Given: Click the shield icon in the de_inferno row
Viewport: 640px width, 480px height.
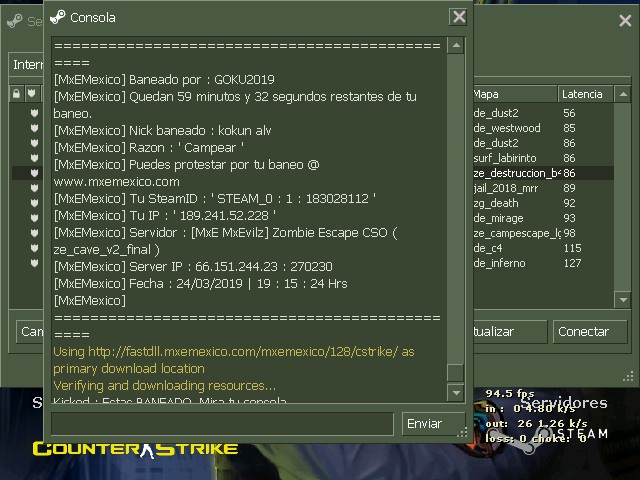Looking at the screenshot, I should click(x=34, y=263).
